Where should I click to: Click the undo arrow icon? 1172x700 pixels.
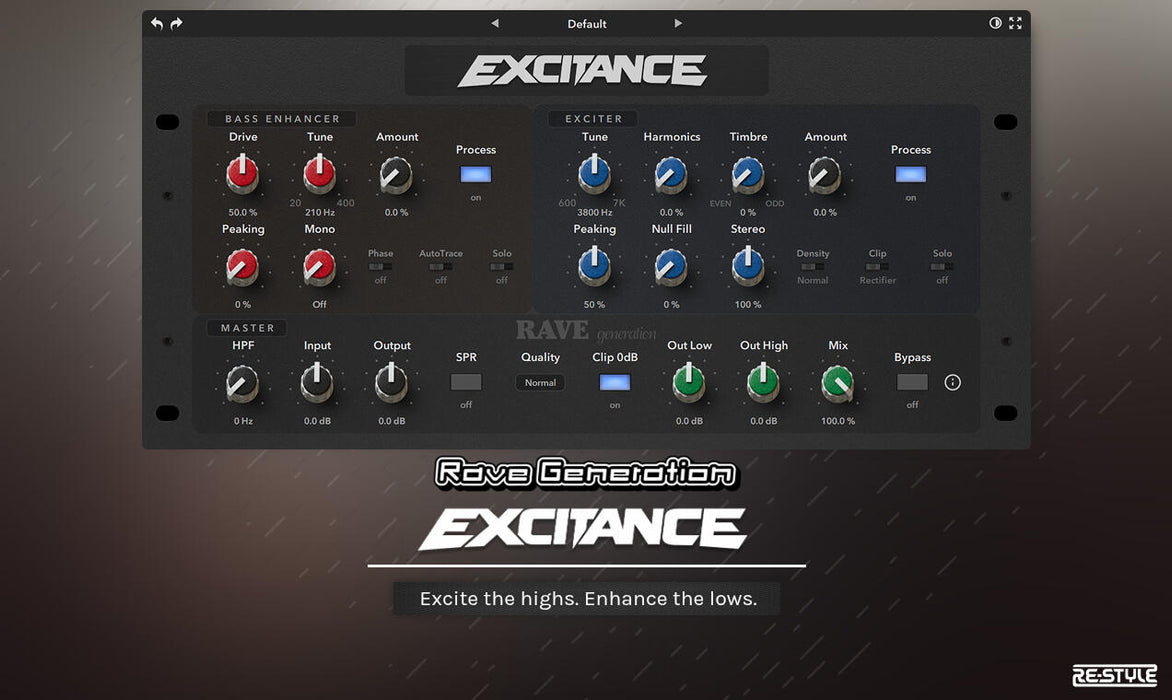(157, 23)
